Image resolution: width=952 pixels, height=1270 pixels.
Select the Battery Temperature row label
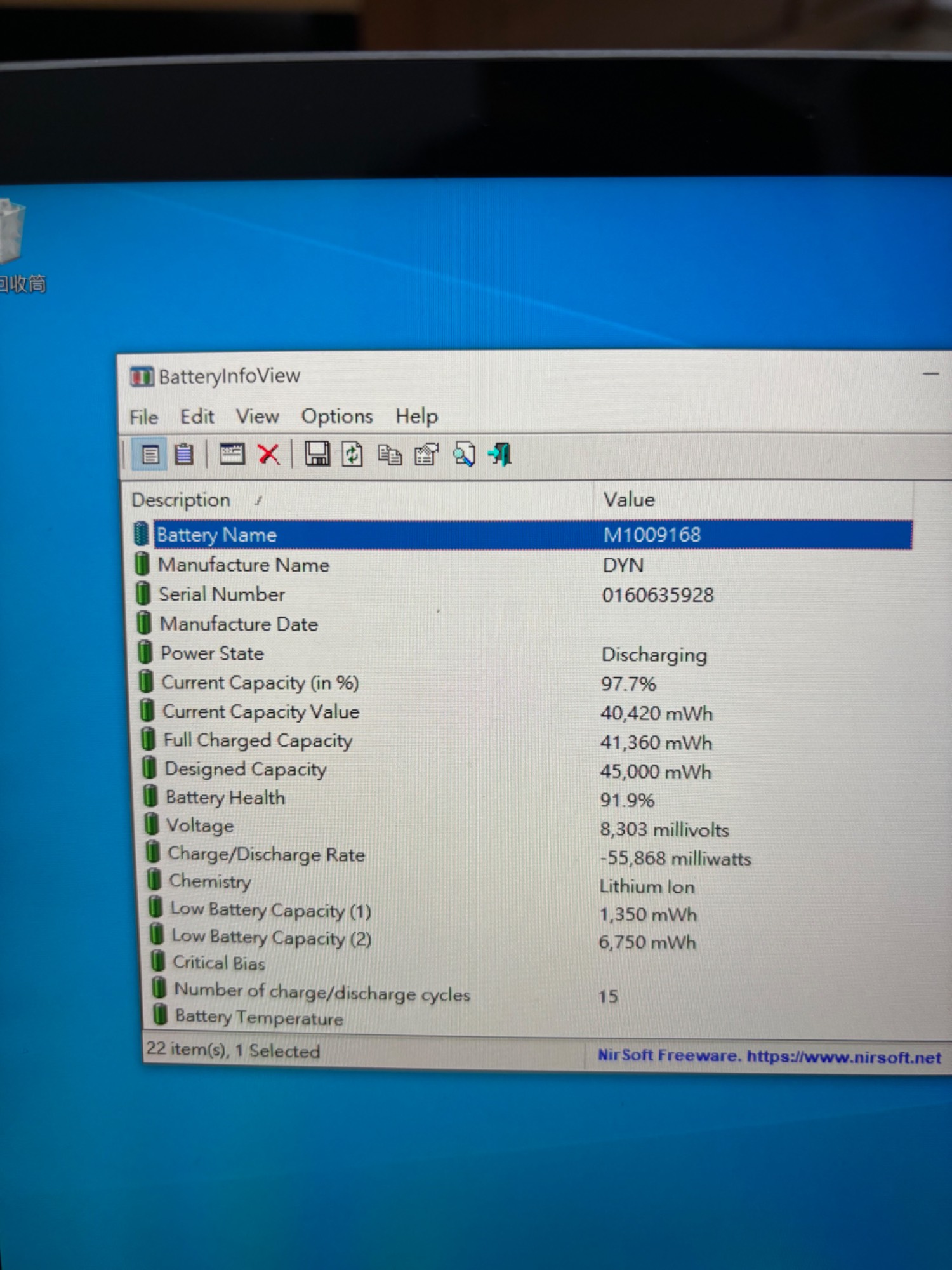click(259, 1017)
